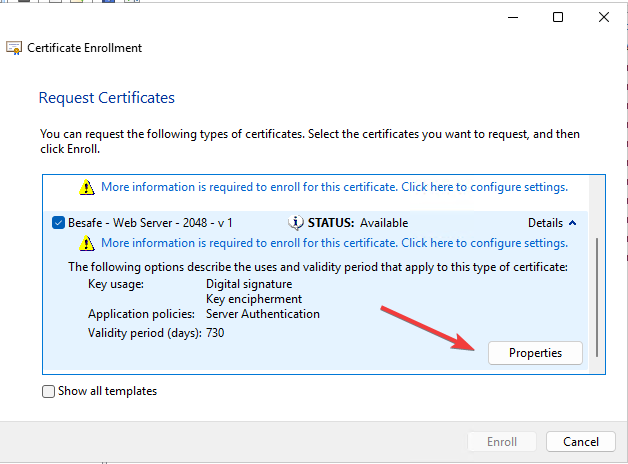Image resolution: width=628 pixels, height=464 pixels.
Task: Open the configure settings link under Besafe certificate
Action: 334,243
